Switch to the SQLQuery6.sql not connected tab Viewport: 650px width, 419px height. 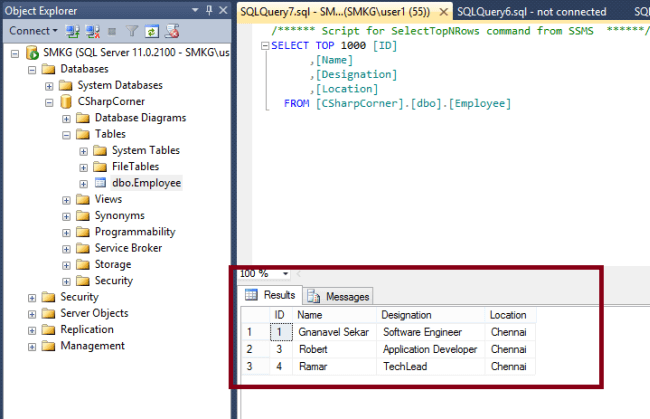(531, 12)
